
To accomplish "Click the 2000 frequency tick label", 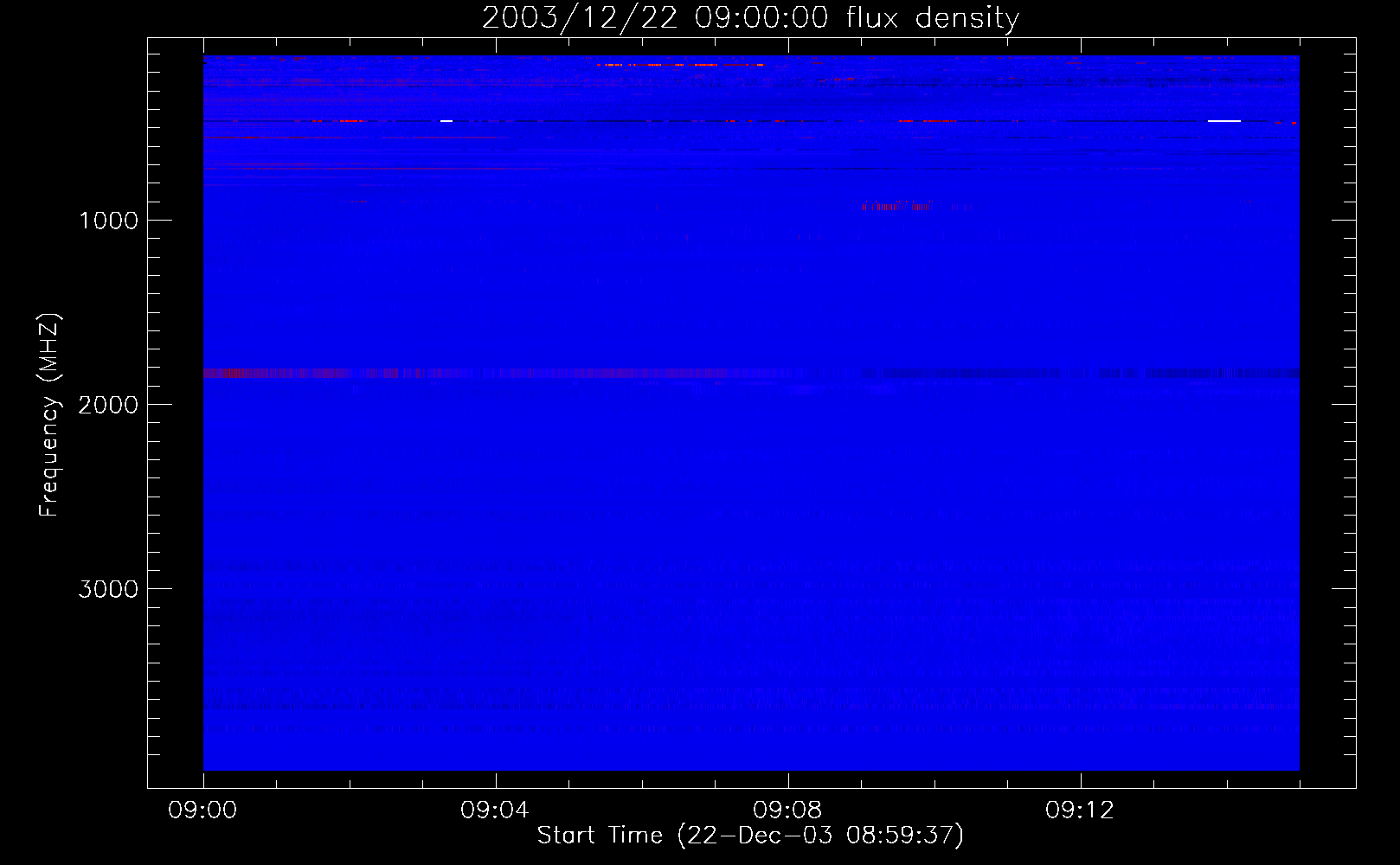I will tap(108, 405).
